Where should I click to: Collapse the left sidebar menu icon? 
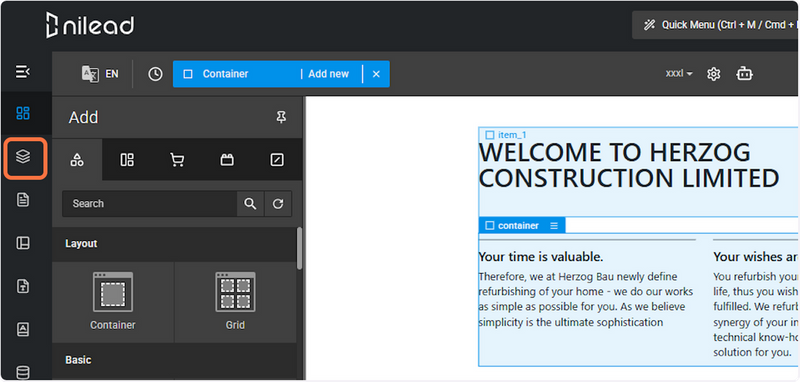click(x=23, y=72)
